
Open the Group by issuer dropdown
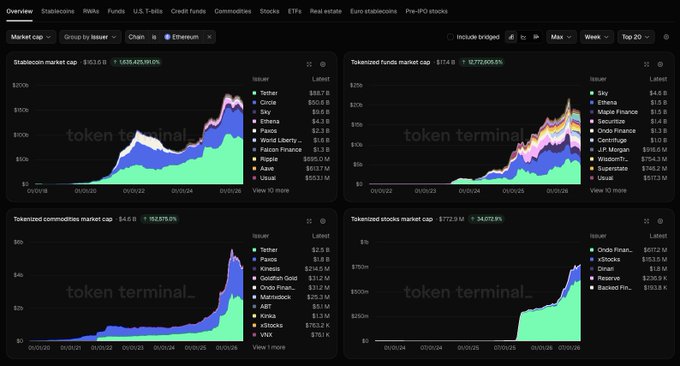(90, 37)
